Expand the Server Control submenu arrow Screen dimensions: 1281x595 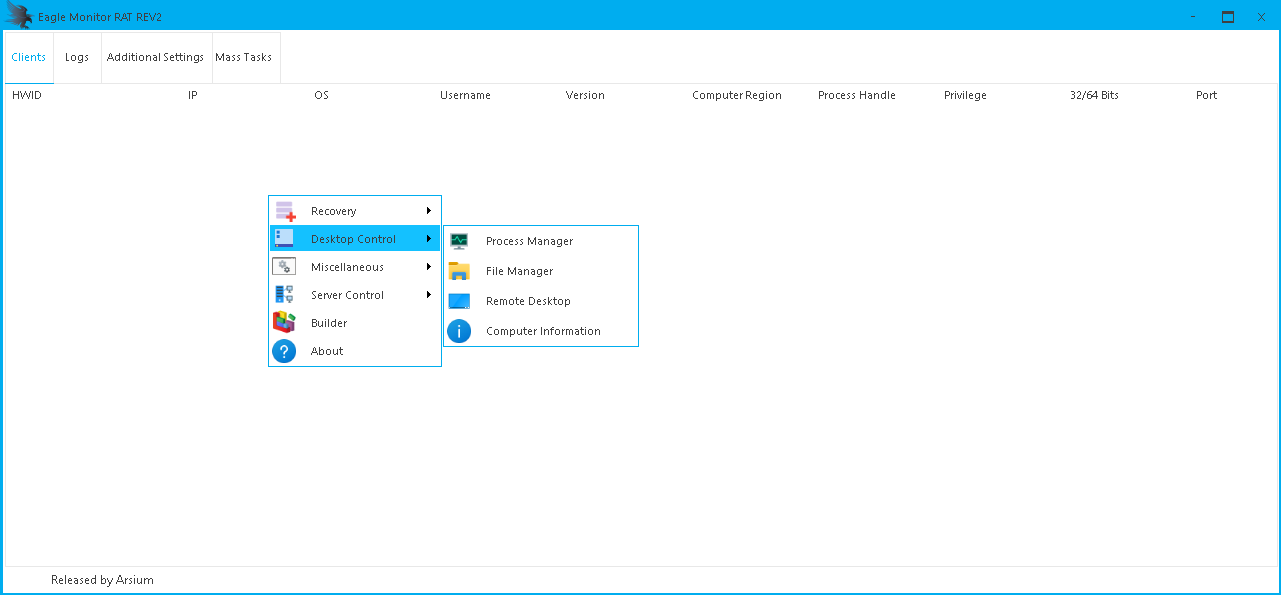pos(429,295)
